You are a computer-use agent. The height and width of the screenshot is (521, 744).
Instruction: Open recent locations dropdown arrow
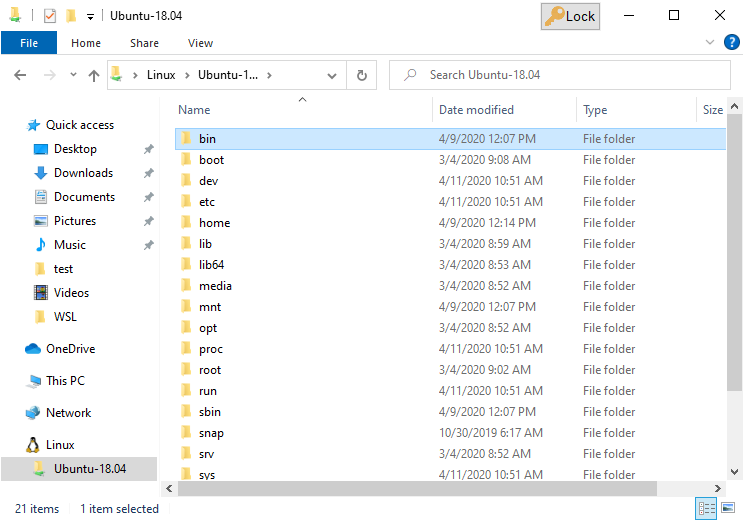tap(73, 74)
